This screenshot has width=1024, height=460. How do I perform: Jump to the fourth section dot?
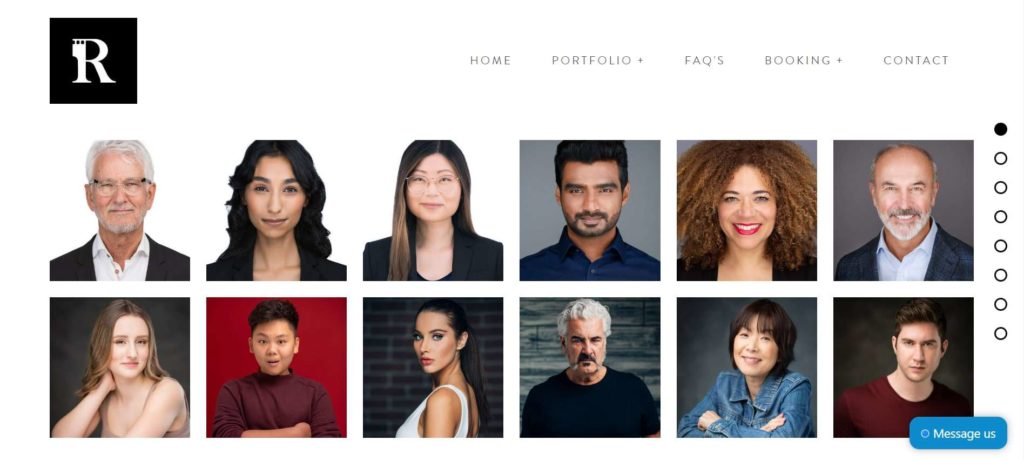(x=1000, y=216)
